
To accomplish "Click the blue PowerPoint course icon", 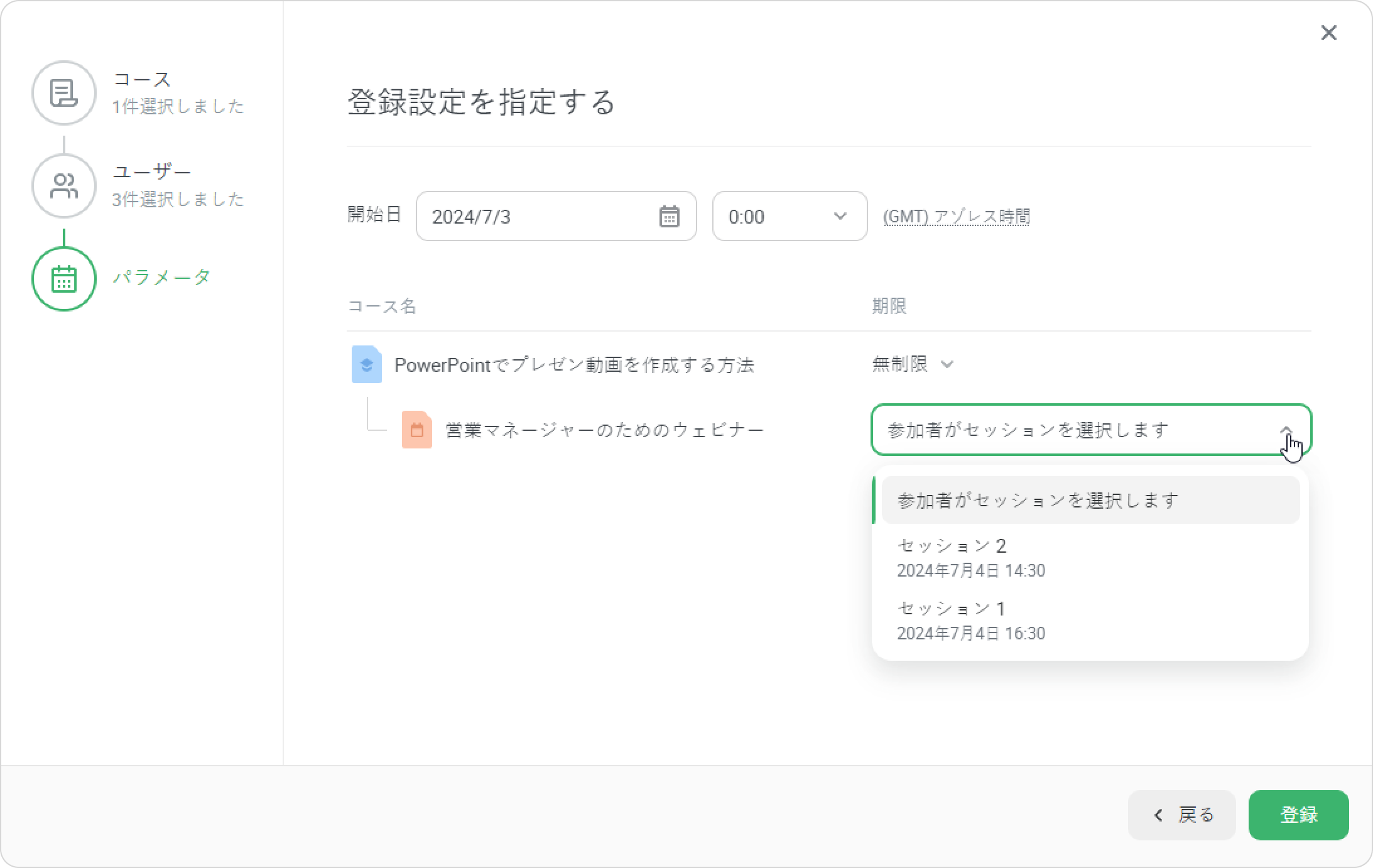I will pos(367,364).
